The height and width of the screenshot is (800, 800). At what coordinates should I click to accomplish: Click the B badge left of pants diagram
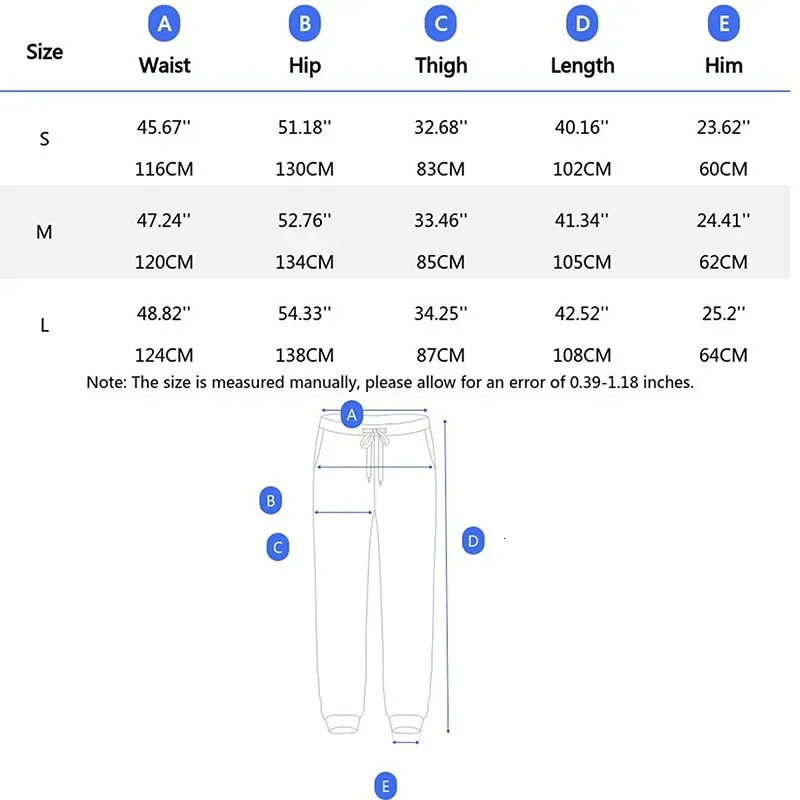click(x=270, y=500)
